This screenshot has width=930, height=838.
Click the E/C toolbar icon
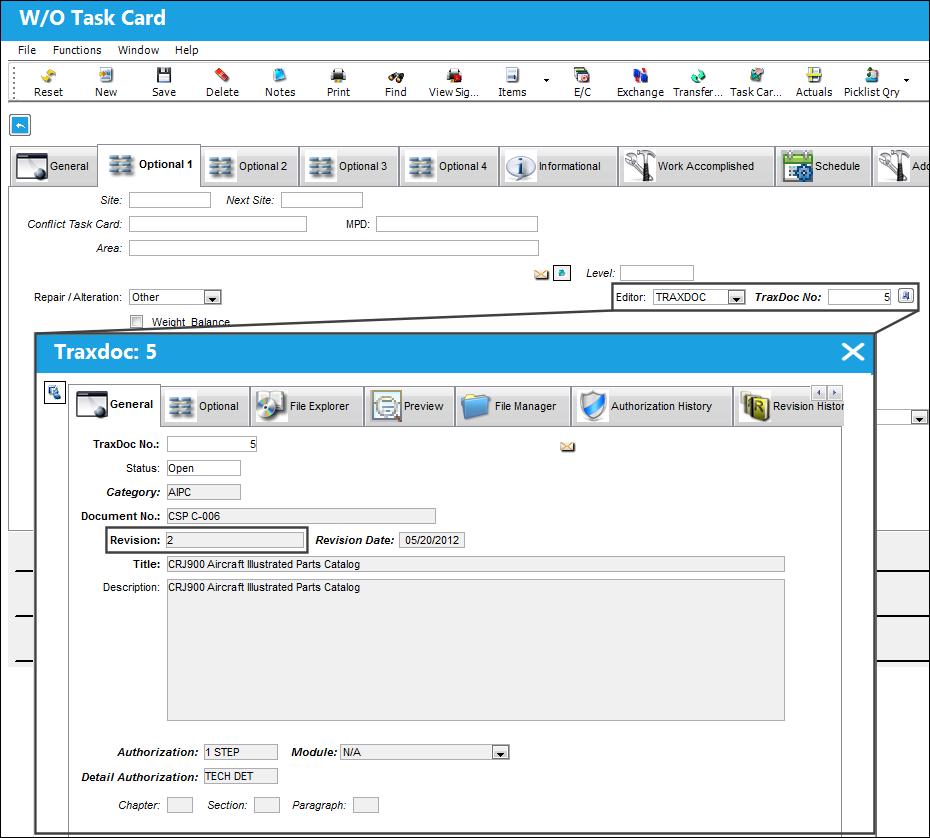(582, 82)
